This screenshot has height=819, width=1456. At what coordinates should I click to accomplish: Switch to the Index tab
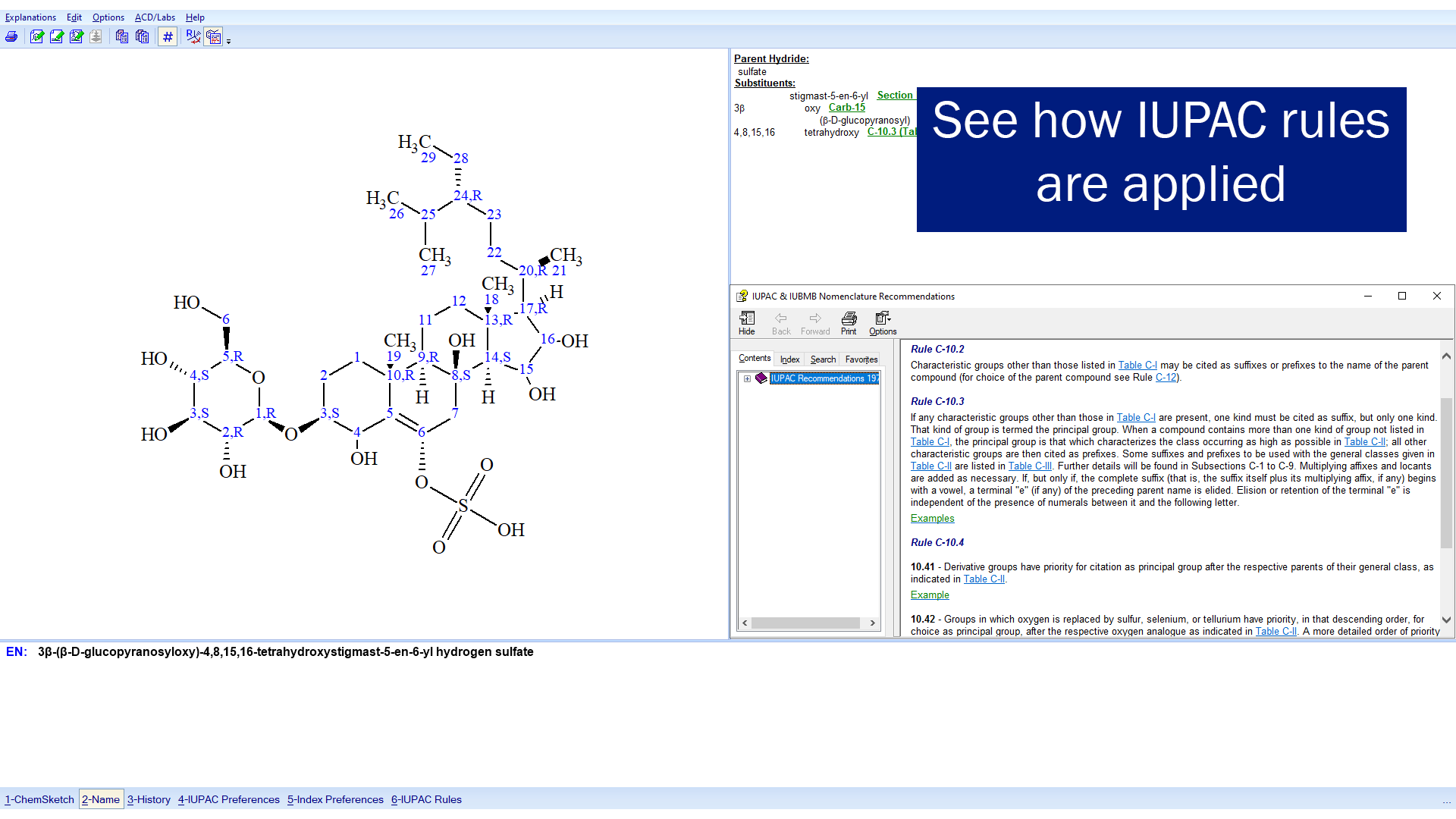[789, 359]
